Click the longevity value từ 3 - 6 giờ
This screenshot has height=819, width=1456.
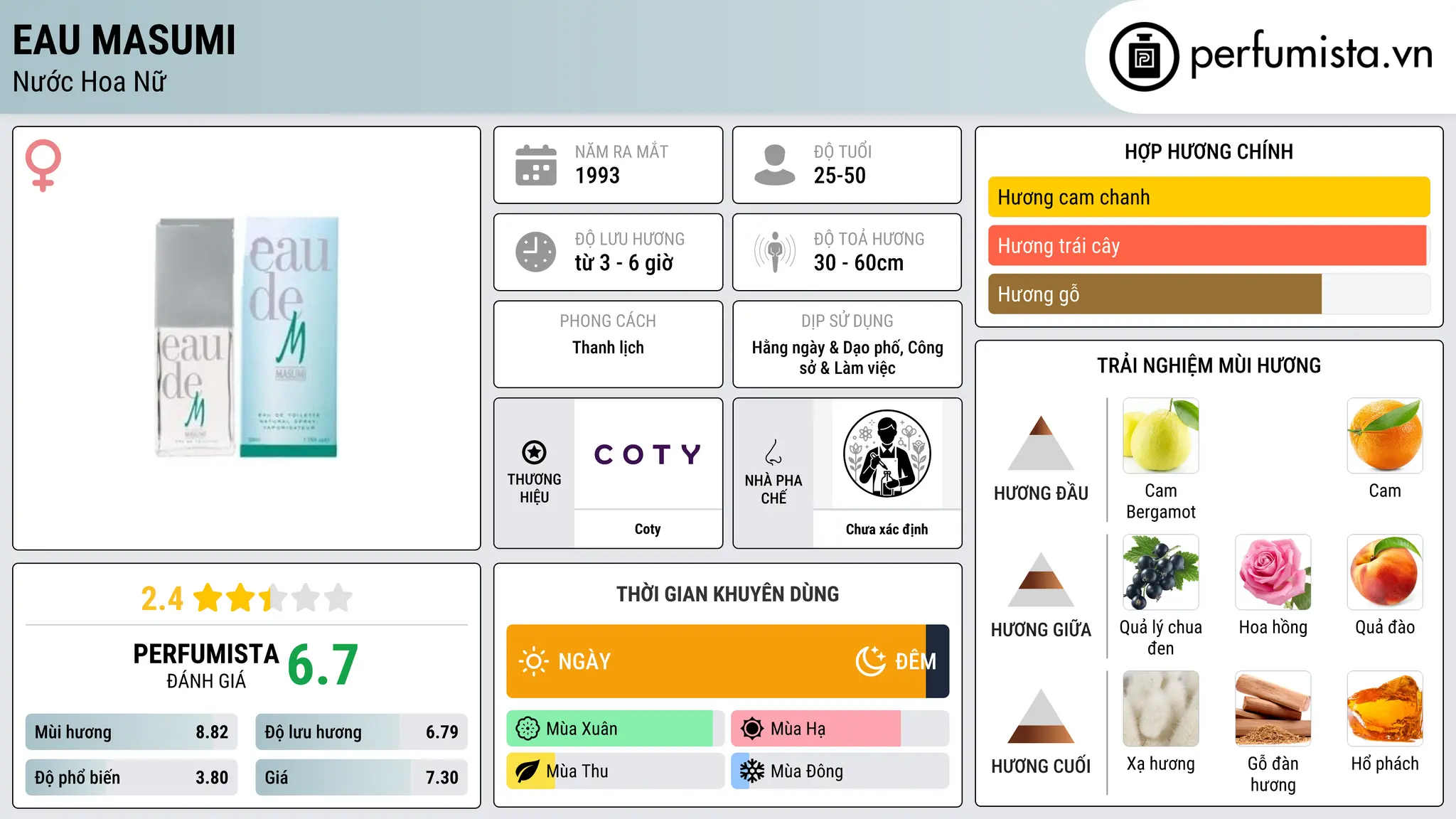pyautogui.click(x=623, y=263)
